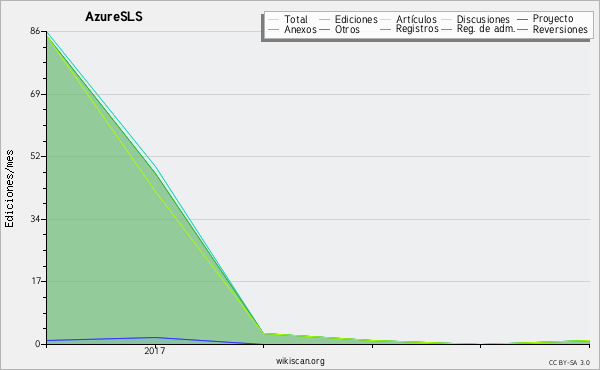Click the 86 y-axis value
Viewport: 600px width, 370px height.
35,31
